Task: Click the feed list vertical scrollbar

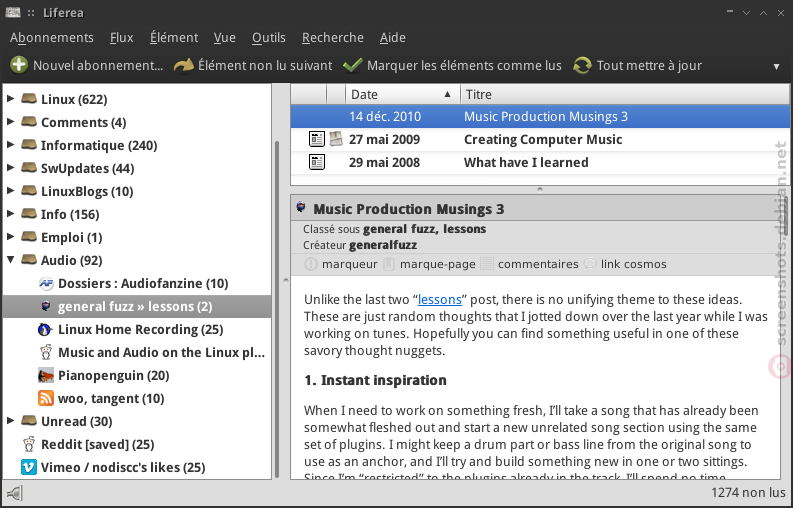Action: click(x=277, y=309)
